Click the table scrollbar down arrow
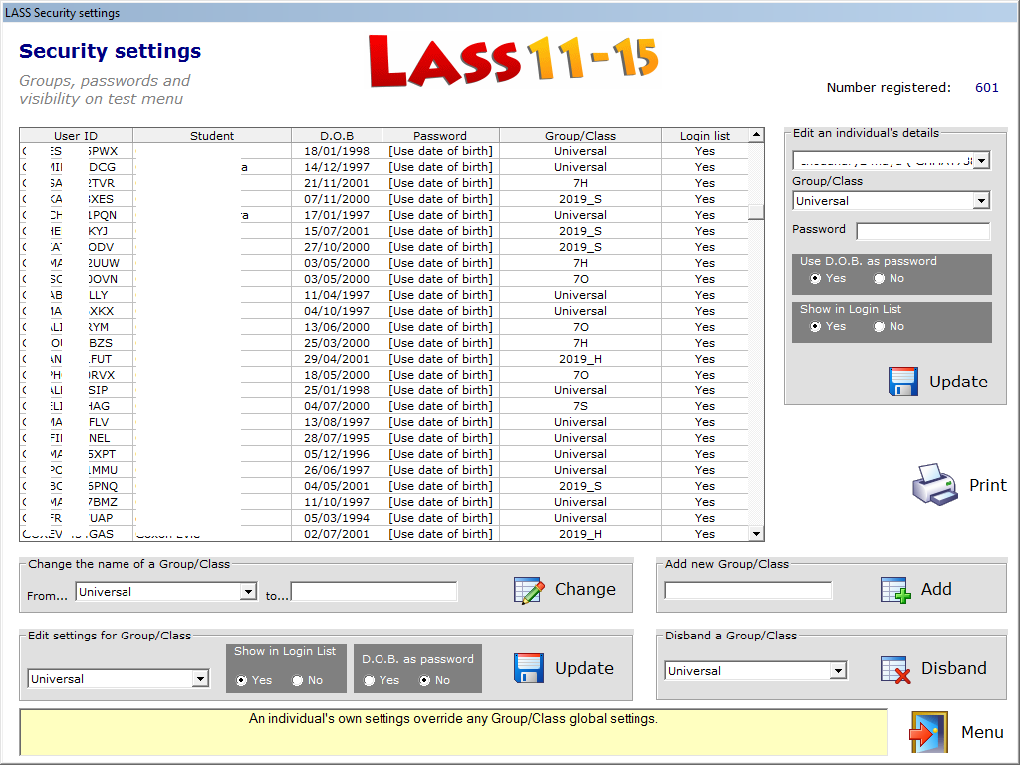 (756, 533)
